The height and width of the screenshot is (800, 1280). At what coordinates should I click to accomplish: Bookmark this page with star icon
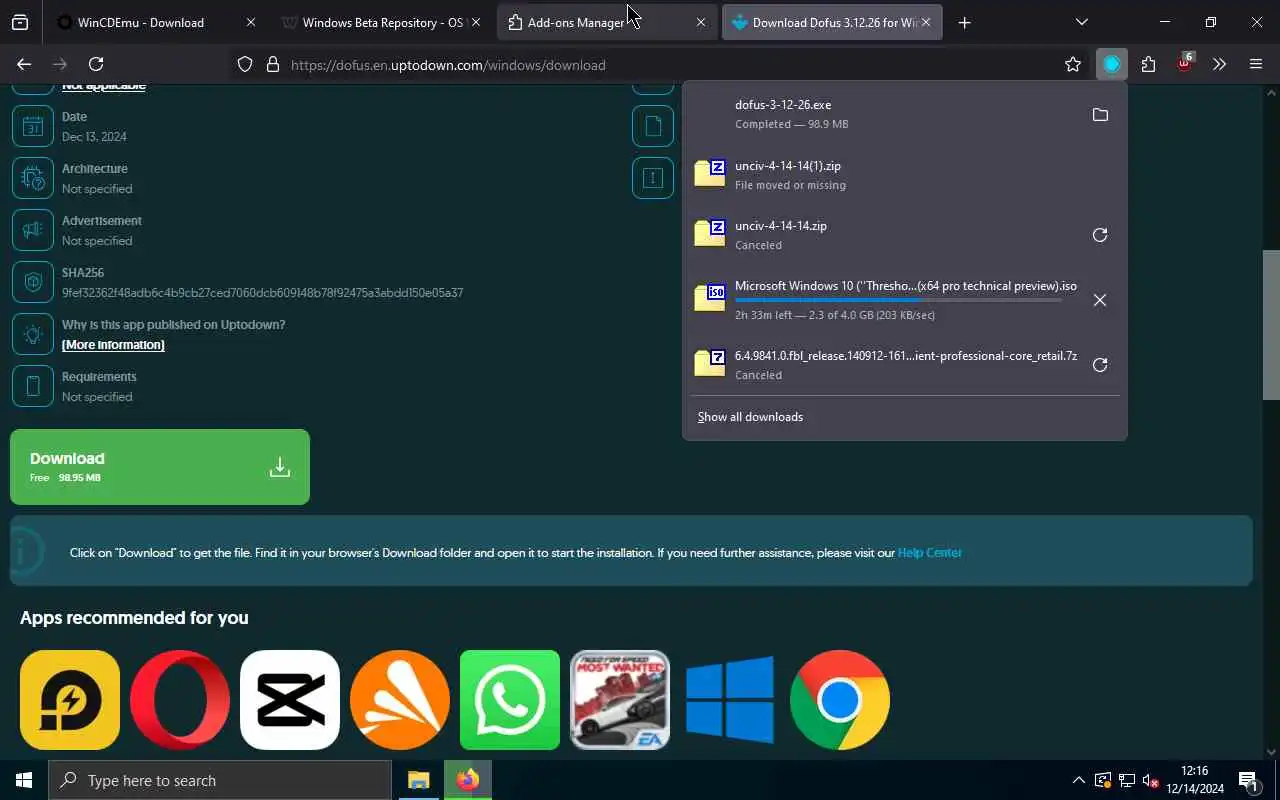pos(1073,64)
